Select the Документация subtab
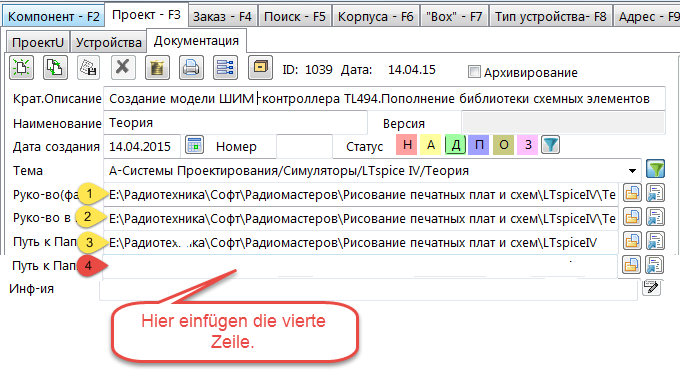Image resolution: width=680 pixels, height=371 pixels. pyautogui.click(x=196, y=40)
